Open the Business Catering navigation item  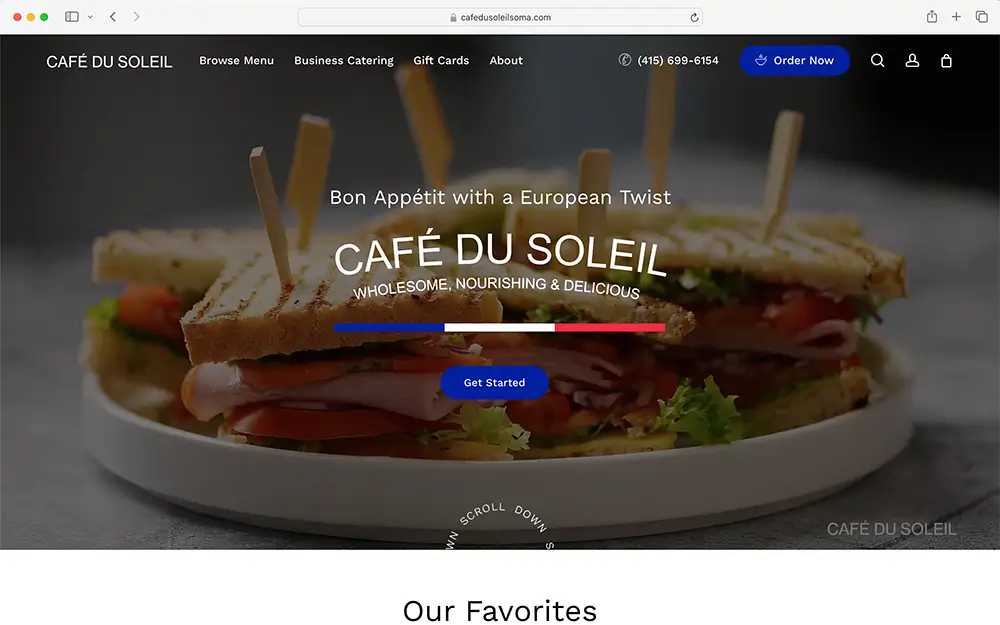click(x=344, y=61)
